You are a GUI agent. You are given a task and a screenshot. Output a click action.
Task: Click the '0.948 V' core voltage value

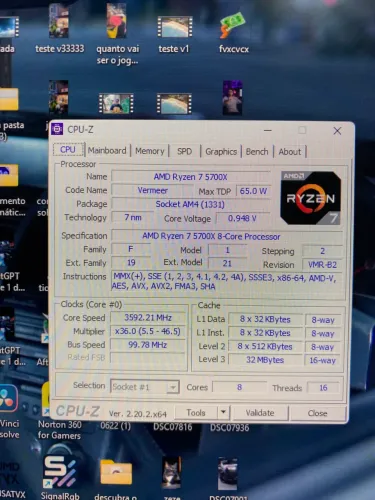(242, 218)
